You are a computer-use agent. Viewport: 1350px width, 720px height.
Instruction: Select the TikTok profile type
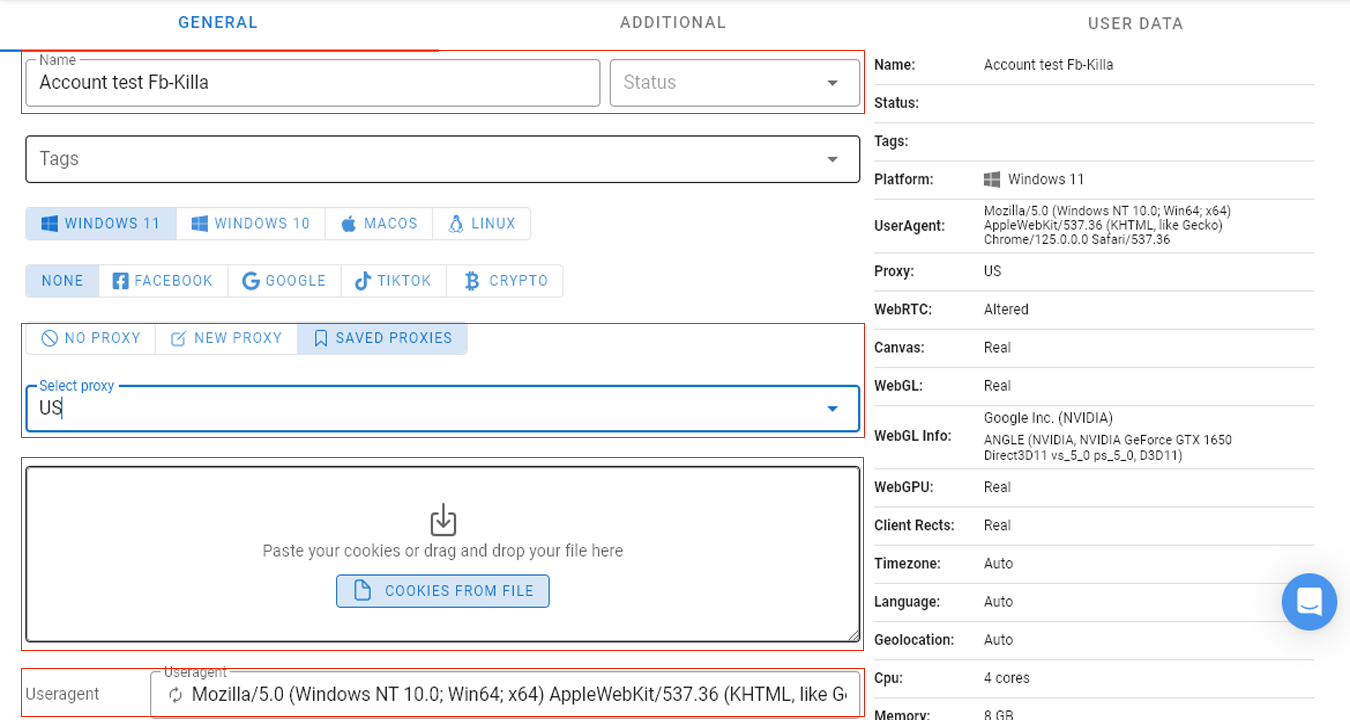(x=393, y=281)
